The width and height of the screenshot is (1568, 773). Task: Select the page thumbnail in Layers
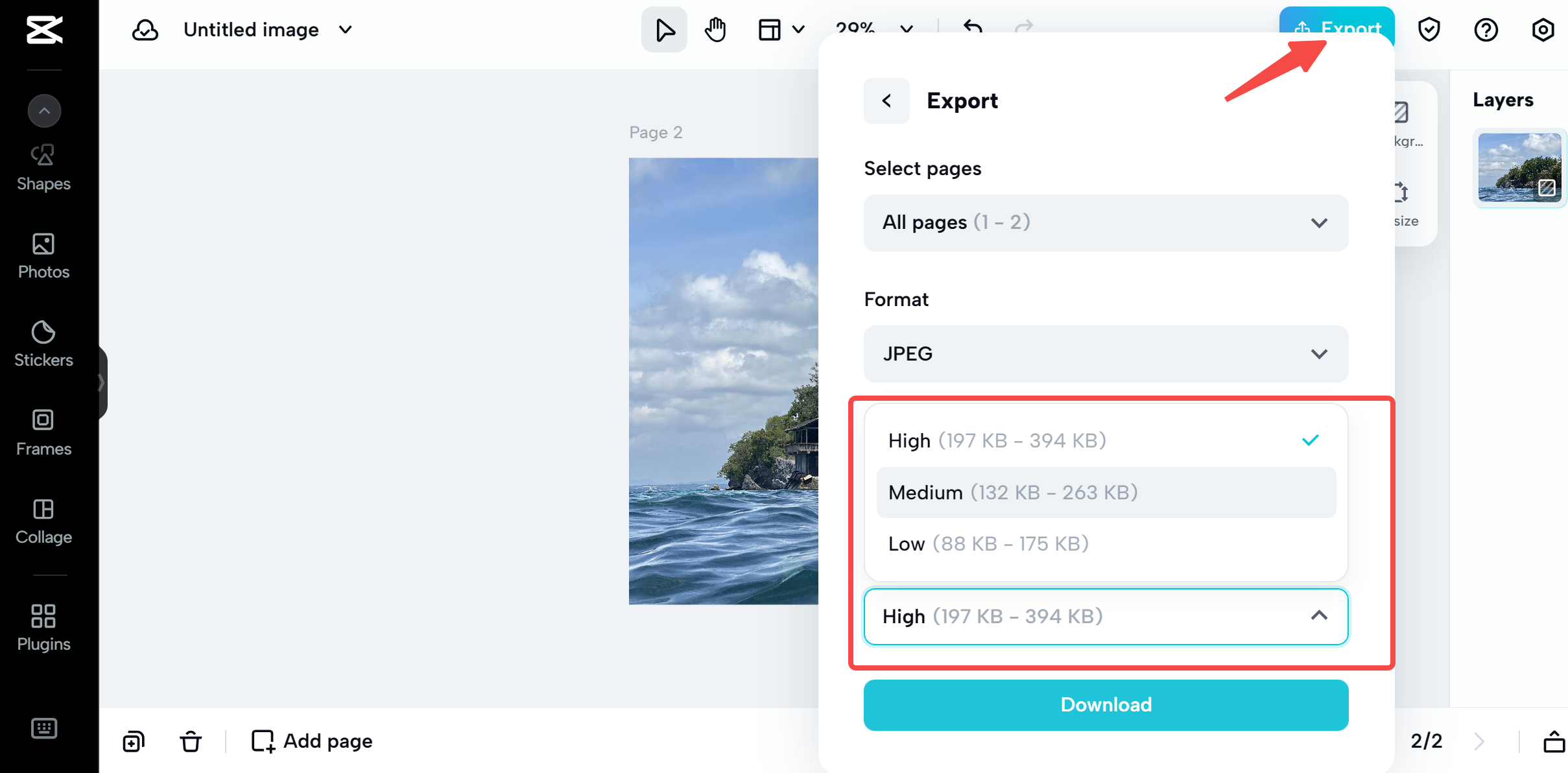(x=1520, y=167)
